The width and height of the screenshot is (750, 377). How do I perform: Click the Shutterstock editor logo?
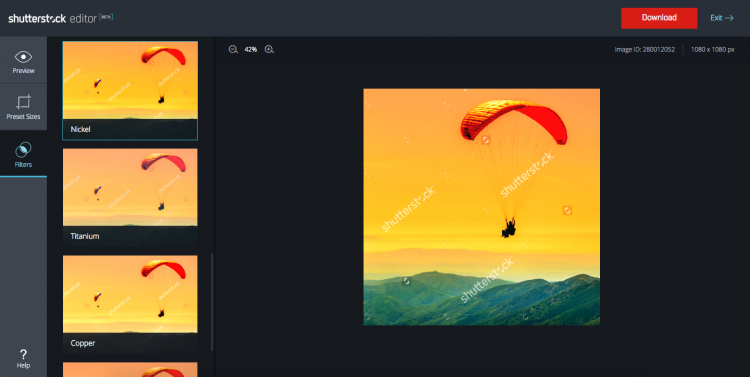(x=60, y=18)
